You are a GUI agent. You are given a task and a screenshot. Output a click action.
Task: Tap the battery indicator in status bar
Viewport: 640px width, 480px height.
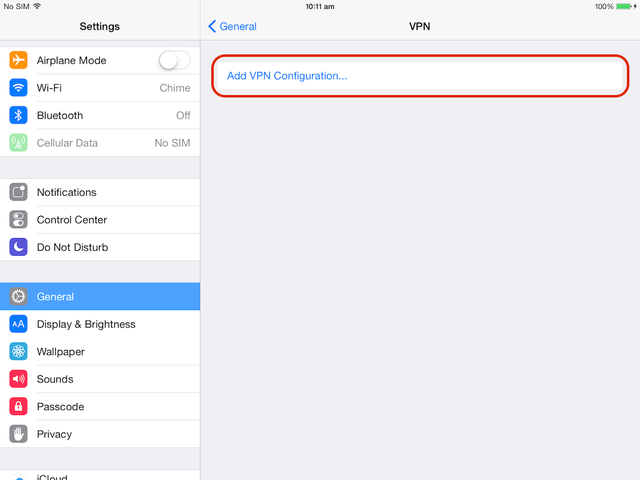tap(624, 7)
